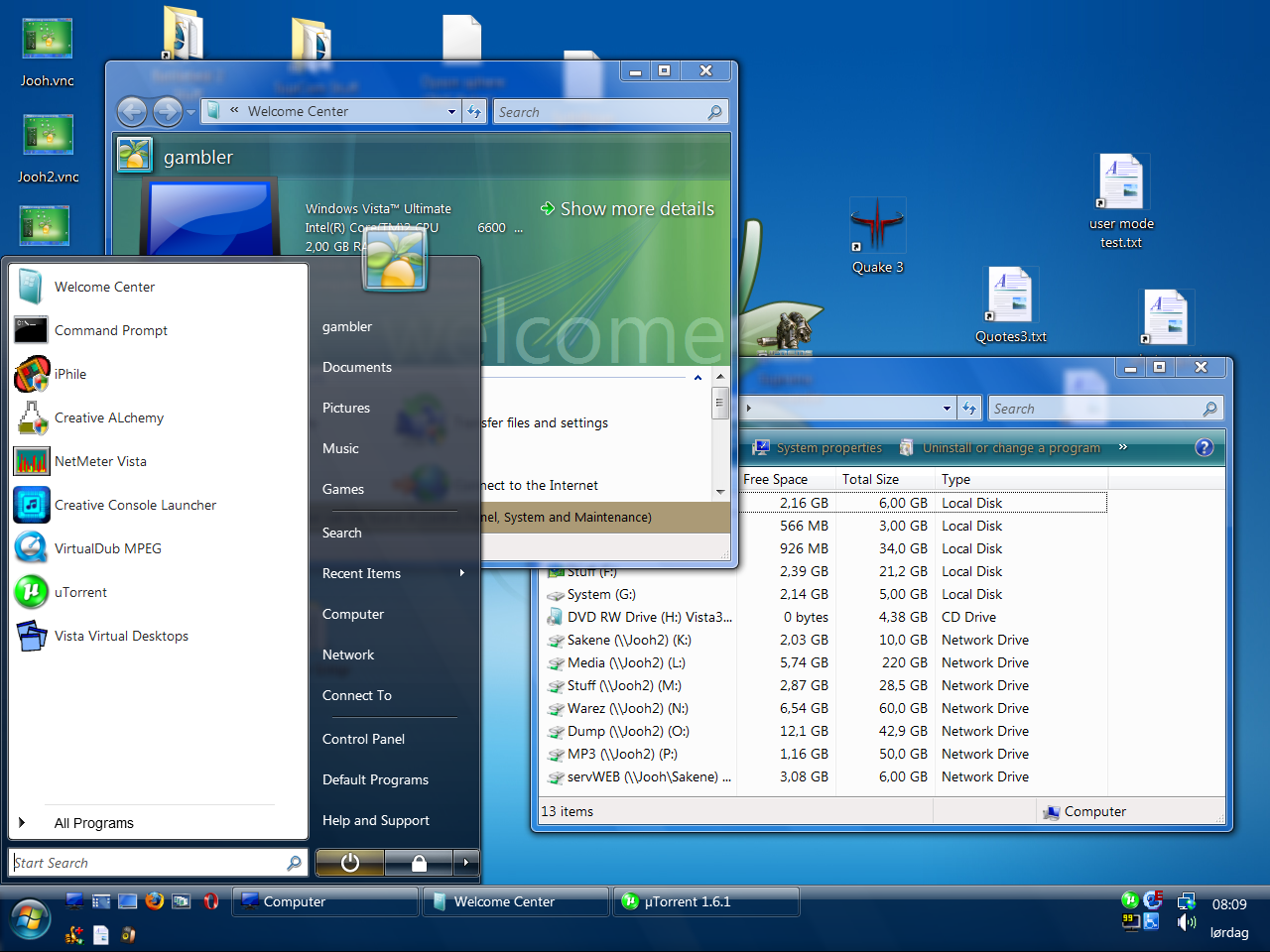This screenshot has height=952, width=1270.
Task: Open Help button in Computer window
Action: click(x=1205, y=447)
